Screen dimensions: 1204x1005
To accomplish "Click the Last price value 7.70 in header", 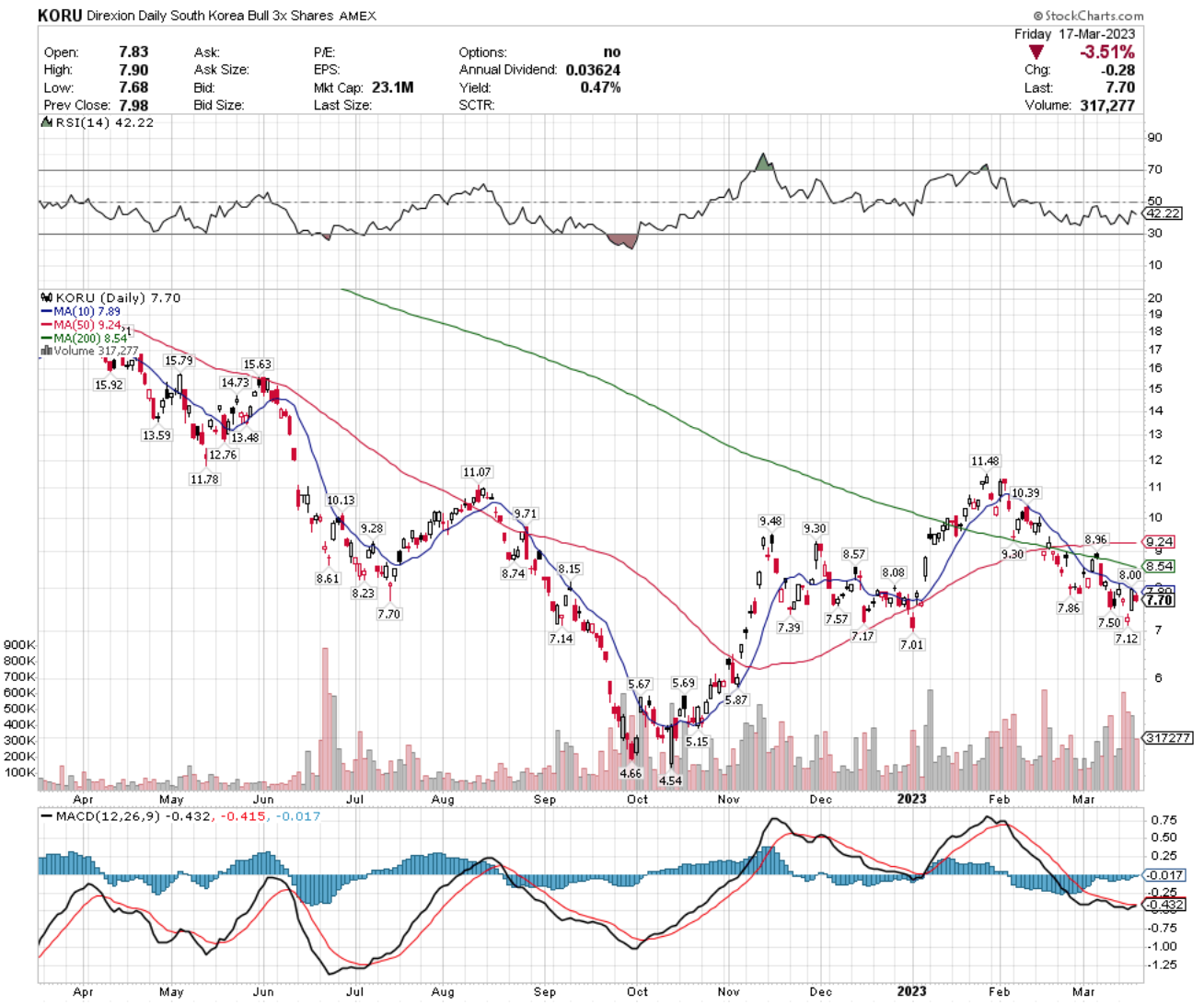I will [x=1120, y=87].
